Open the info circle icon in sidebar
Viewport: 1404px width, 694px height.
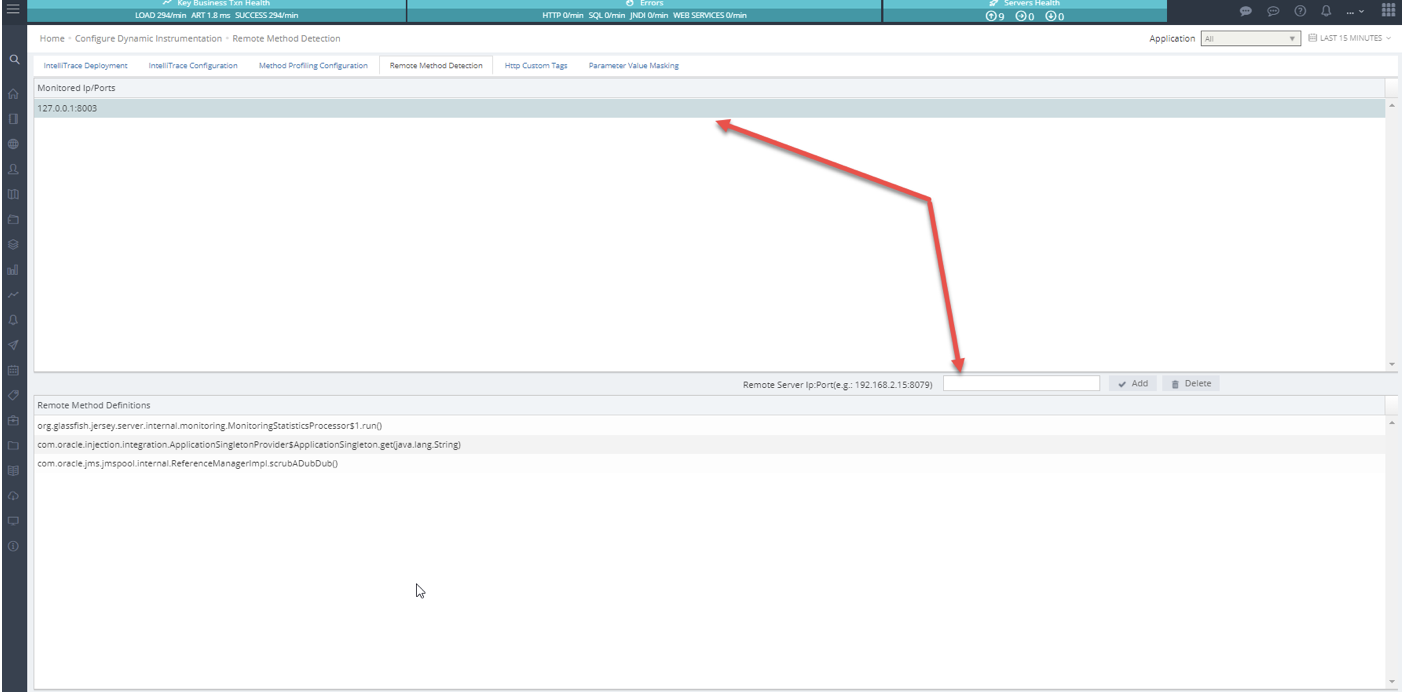(13, 546)
